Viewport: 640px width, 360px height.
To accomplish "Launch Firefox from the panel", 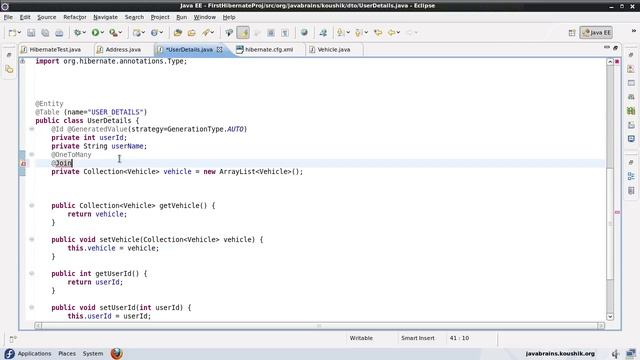I will pyautogui.click(x=117, y=353).
